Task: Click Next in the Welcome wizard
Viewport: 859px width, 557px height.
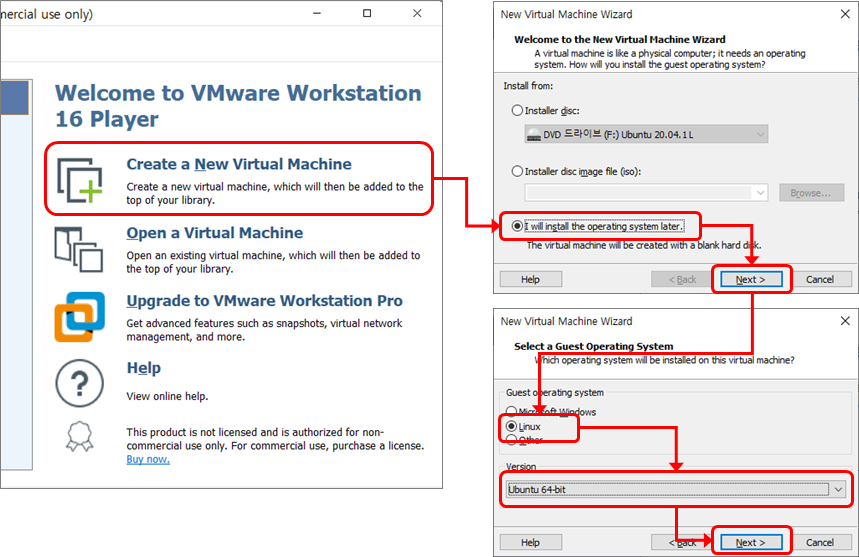Action: [751, 279]
